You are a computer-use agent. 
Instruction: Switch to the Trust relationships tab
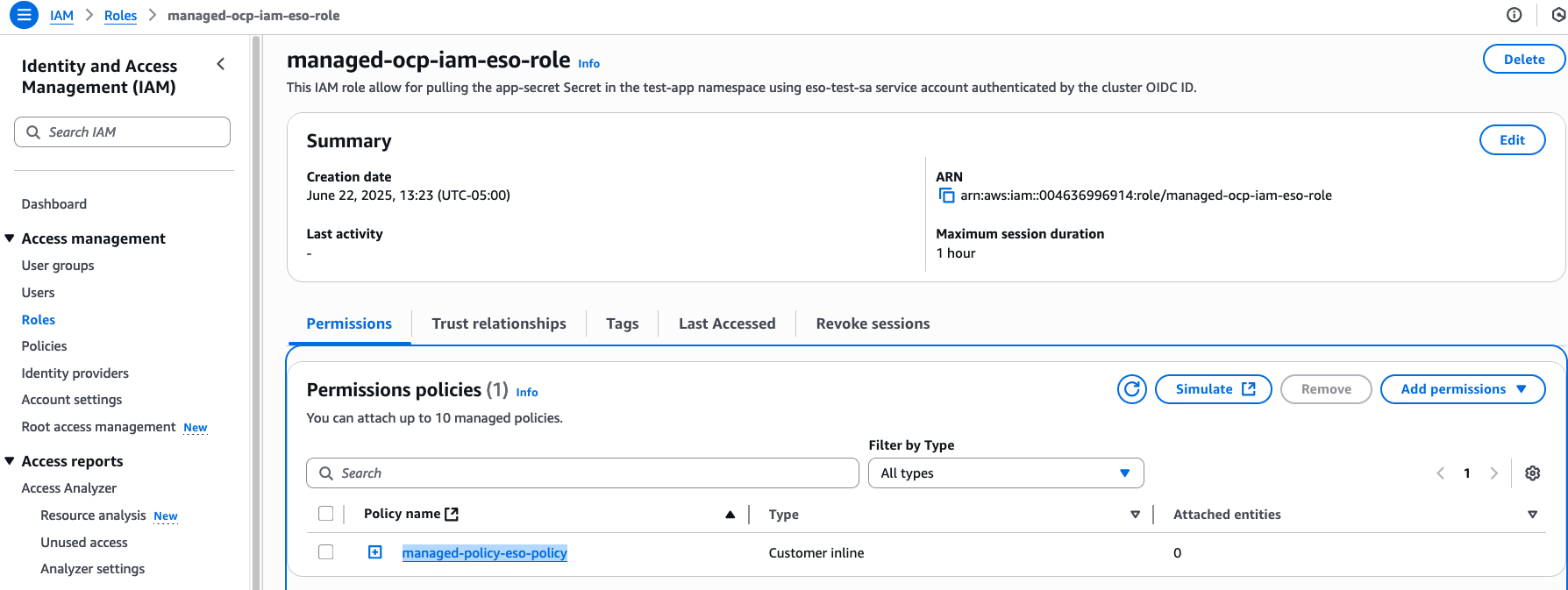coord(498,323)
